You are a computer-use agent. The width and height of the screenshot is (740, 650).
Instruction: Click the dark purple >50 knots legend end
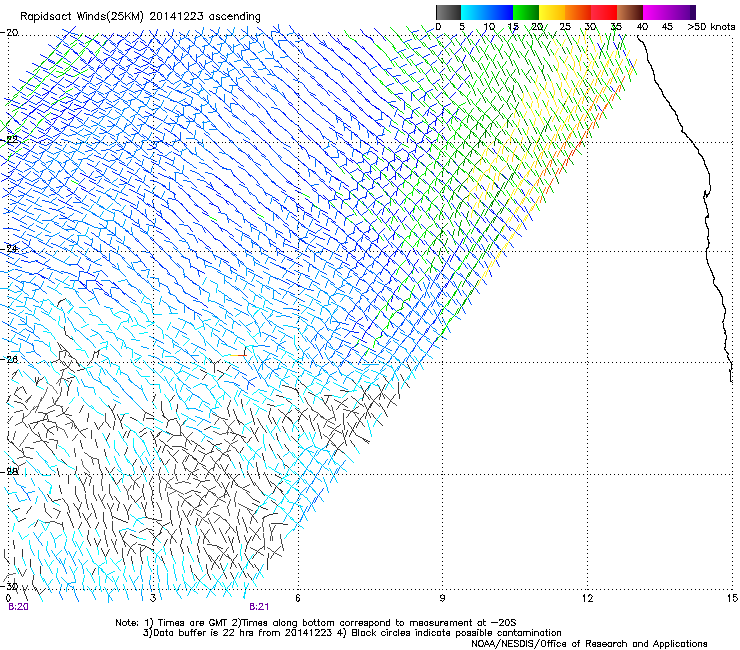[x=693, y=12]
